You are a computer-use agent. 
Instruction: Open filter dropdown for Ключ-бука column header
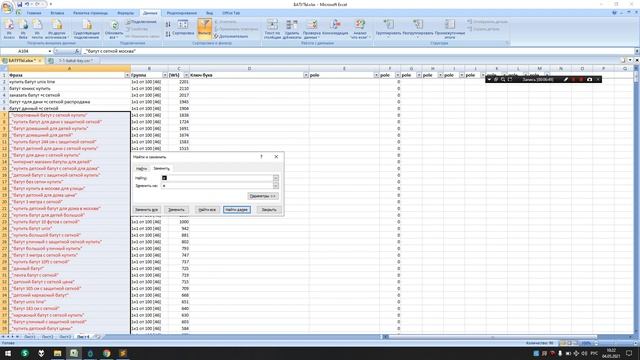click(306, 75)
